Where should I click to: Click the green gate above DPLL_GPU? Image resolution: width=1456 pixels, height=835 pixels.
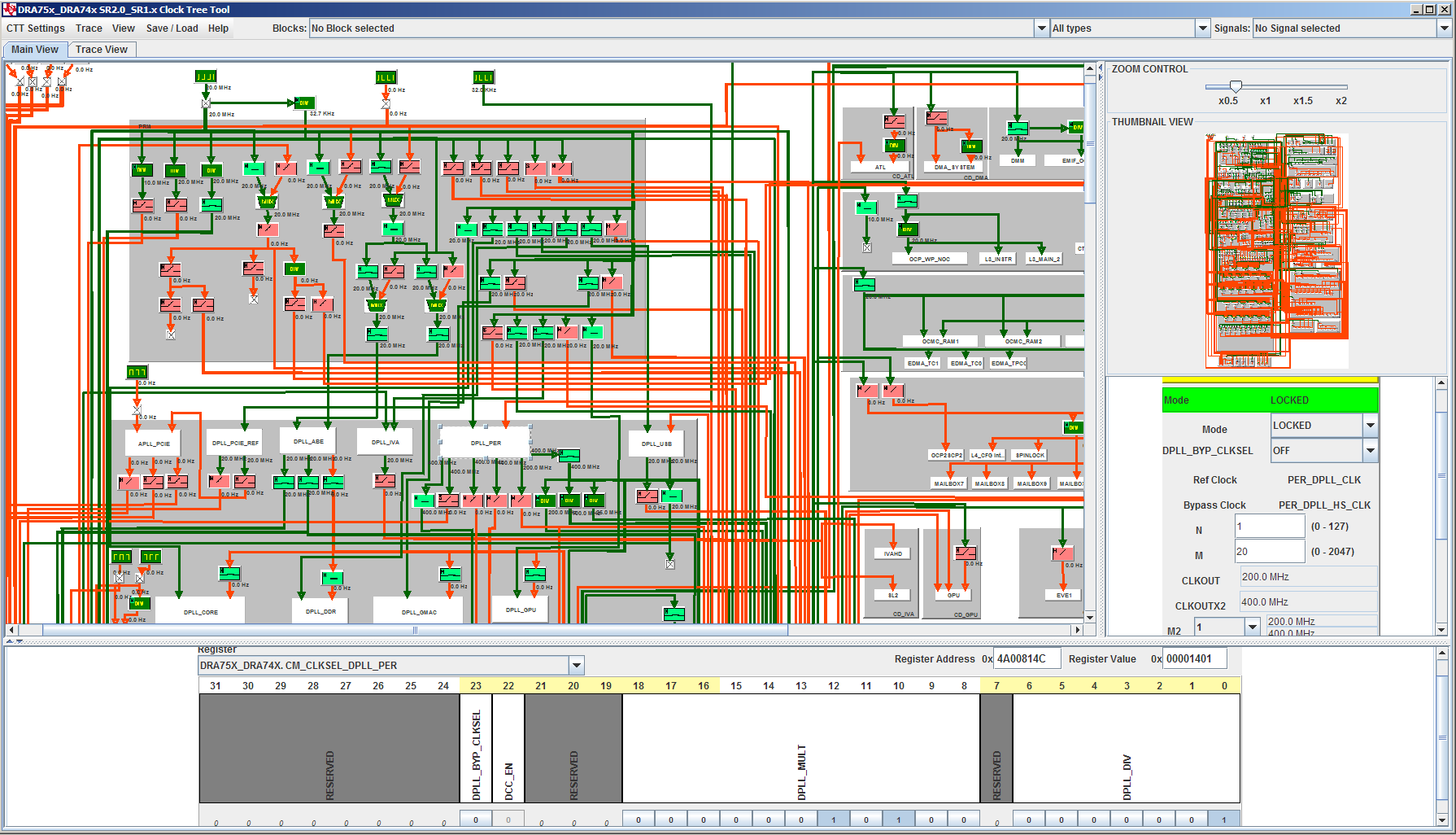click(x=535, y=574)
